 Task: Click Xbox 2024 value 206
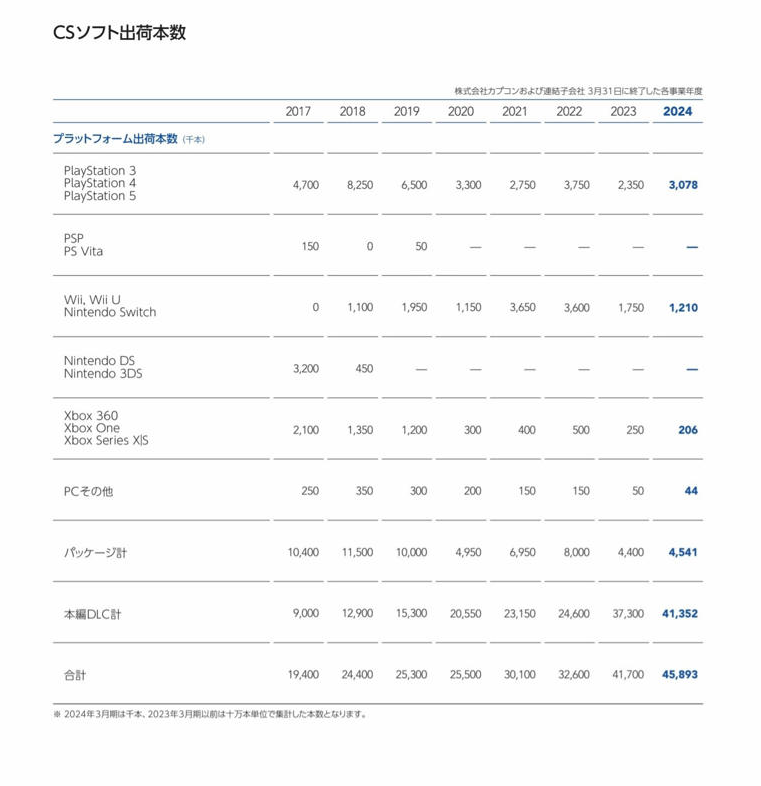688,430
